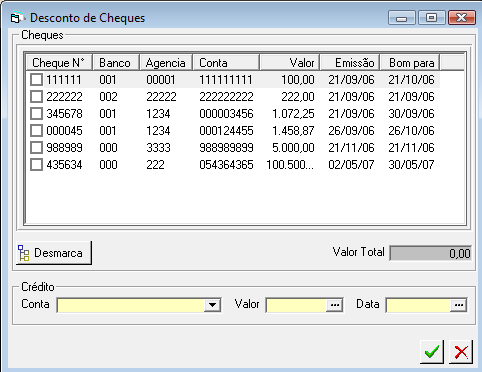Select agency cell 00001
Viewport: 482px width, 372px height.
point(161,80)
